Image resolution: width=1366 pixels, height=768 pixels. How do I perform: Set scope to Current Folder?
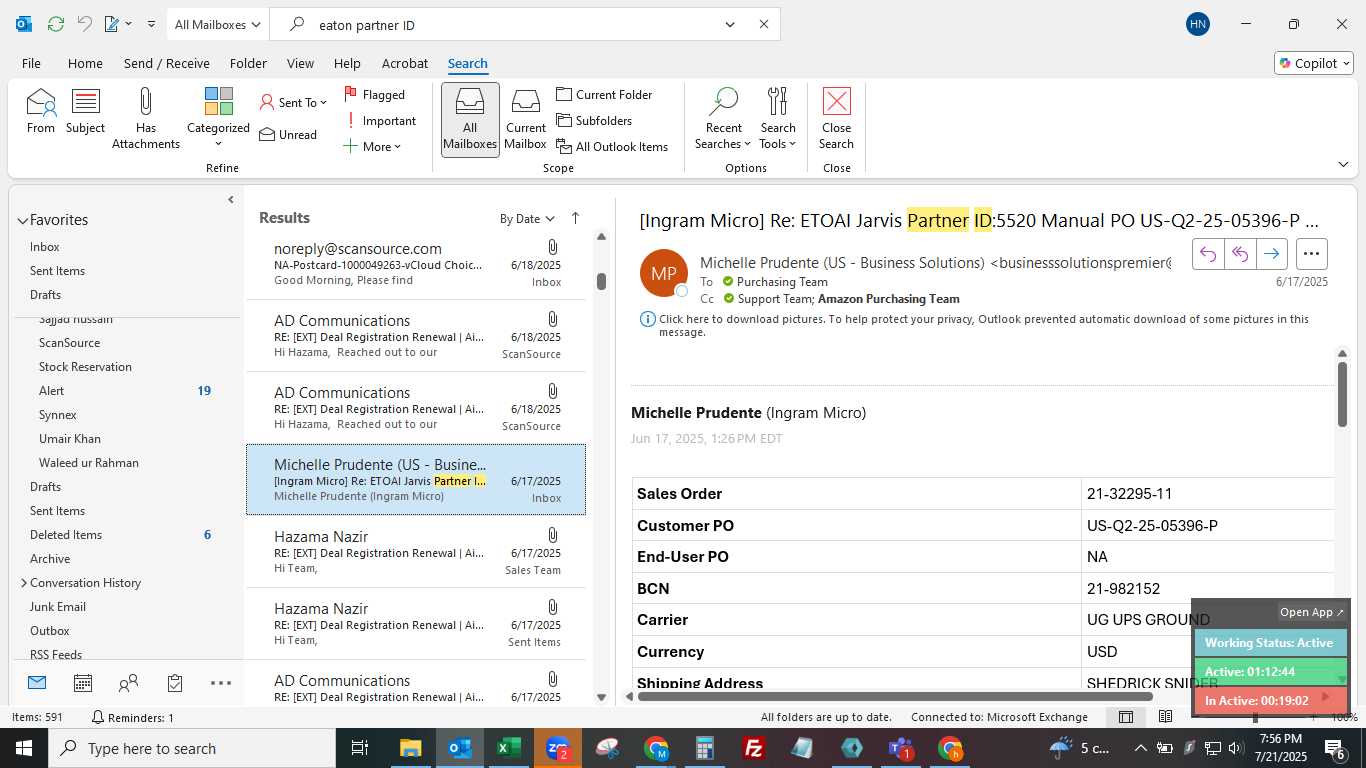(605, 94)
